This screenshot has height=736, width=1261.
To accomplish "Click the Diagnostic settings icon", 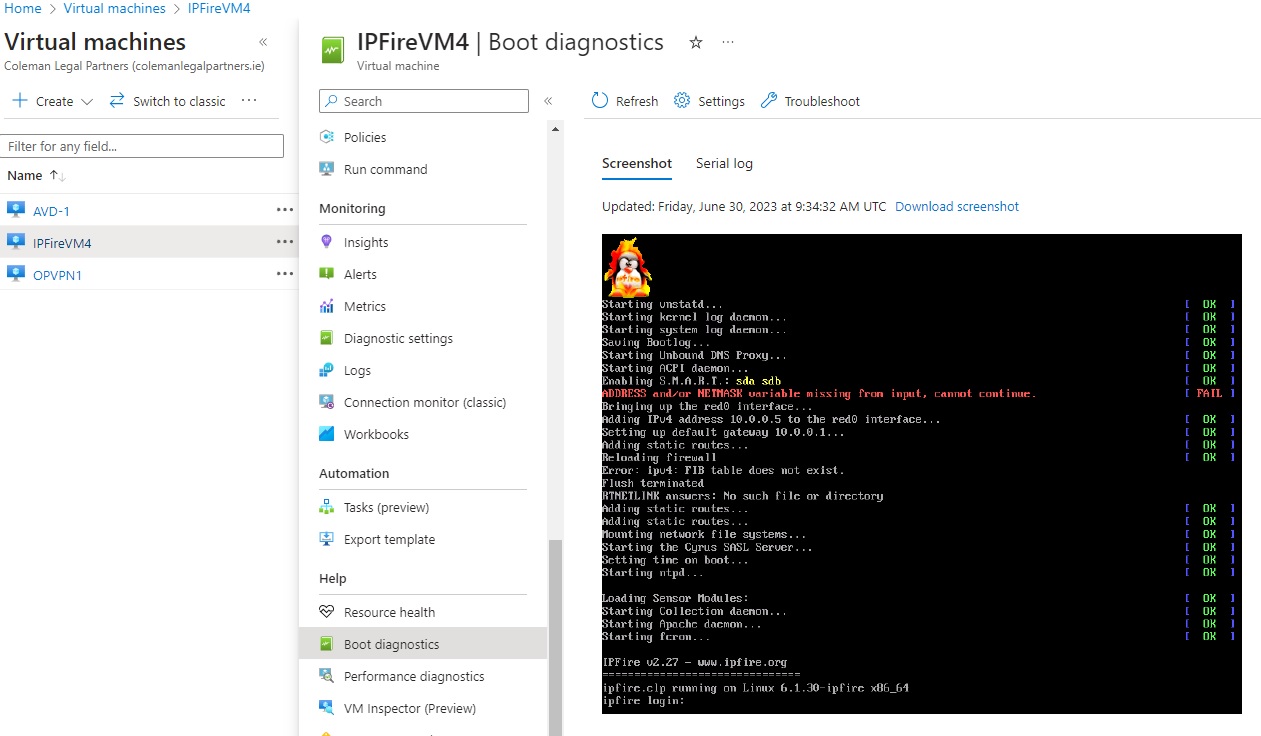I will pos(326,338).
